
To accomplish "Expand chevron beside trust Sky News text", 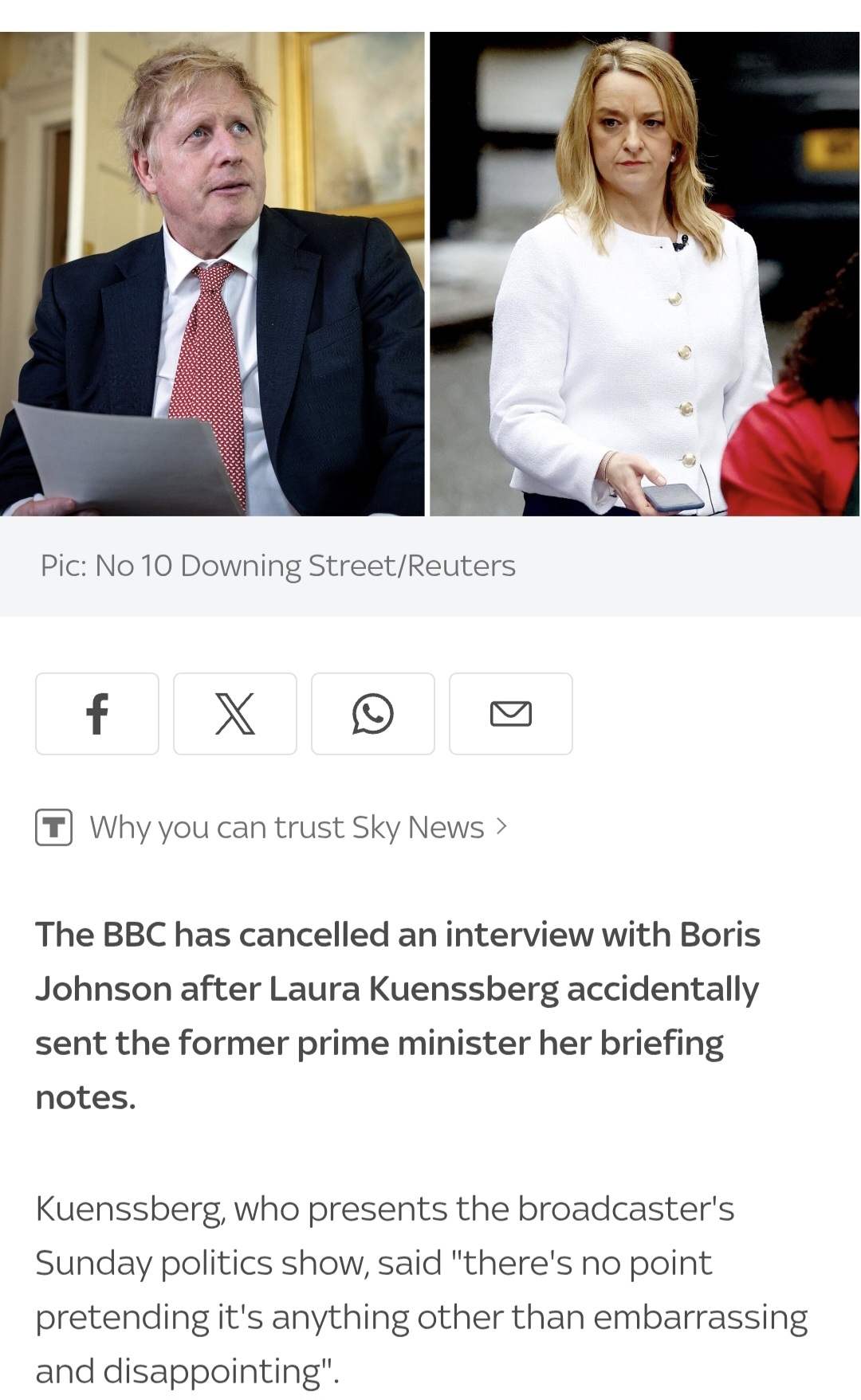I will coord(501,826).
